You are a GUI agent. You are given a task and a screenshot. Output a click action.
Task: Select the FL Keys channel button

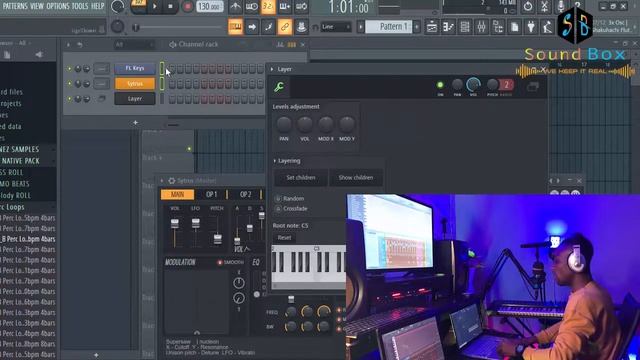(x=135, y=68)
